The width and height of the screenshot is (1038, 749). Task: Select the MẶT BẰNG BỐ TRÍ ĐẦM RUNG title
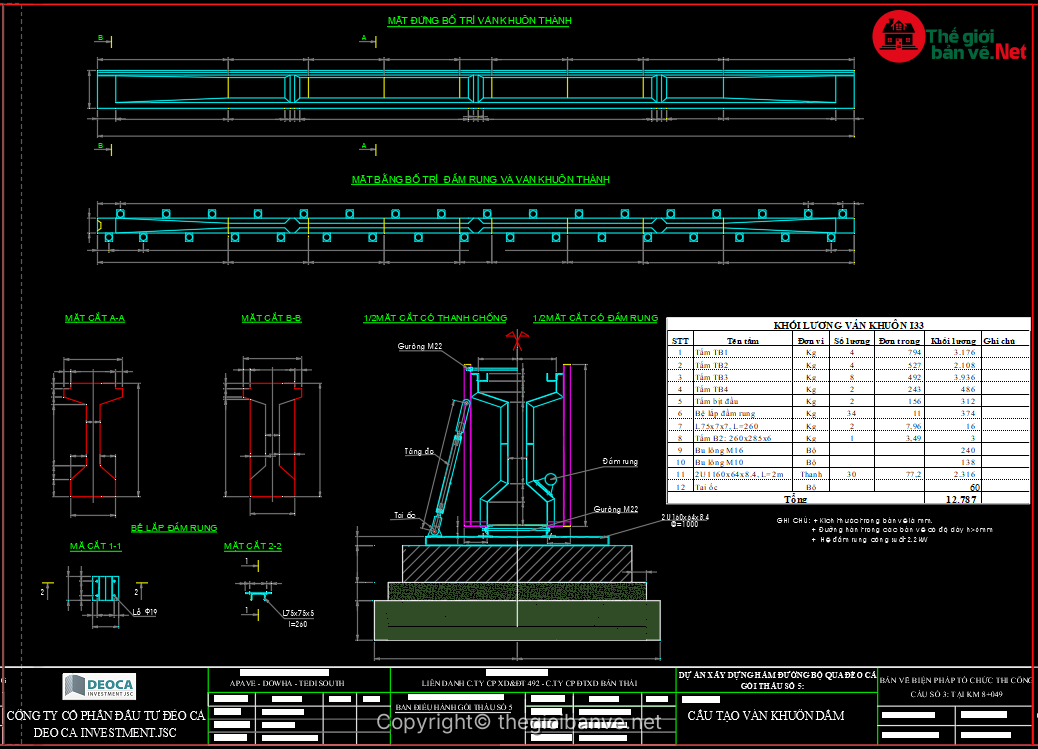[x=480, y=180]
